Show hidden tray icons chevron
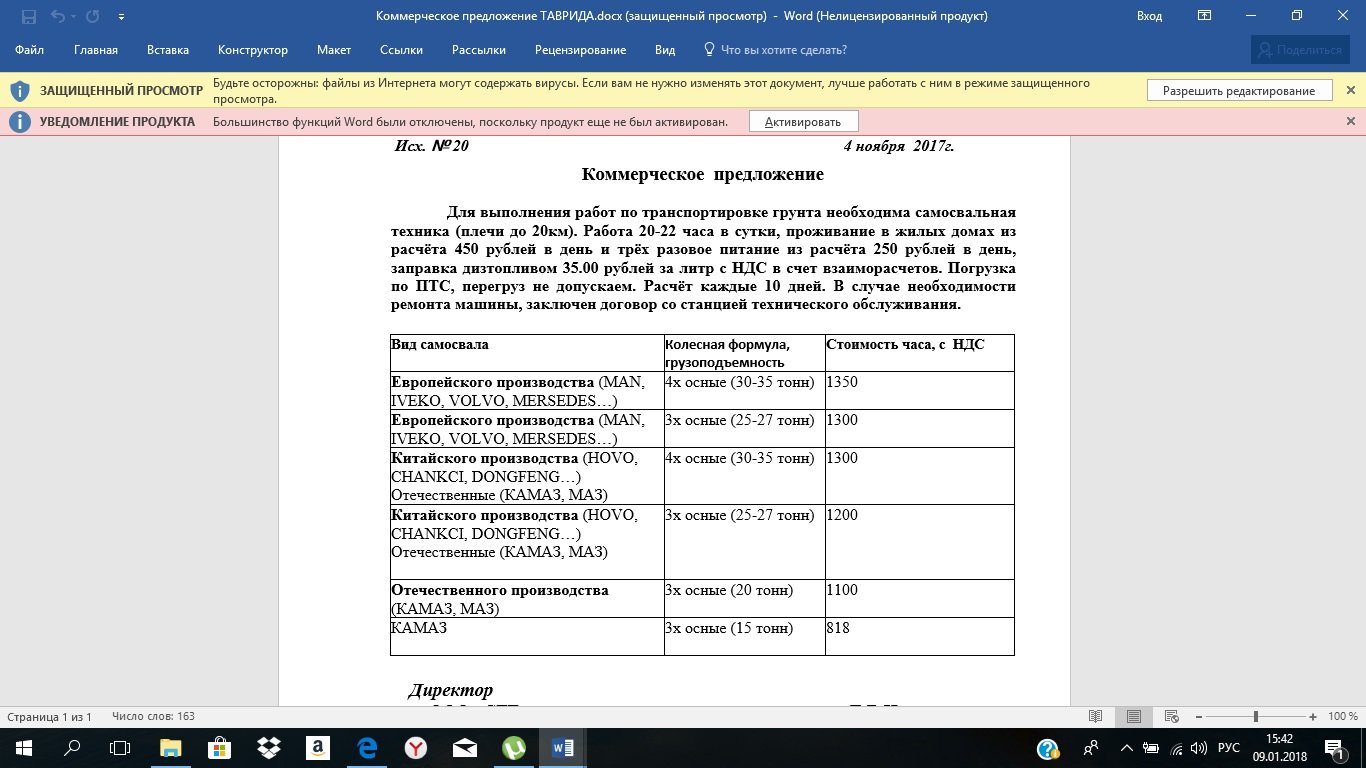This screenshot has height=768, width=1366. [1127, 748]
